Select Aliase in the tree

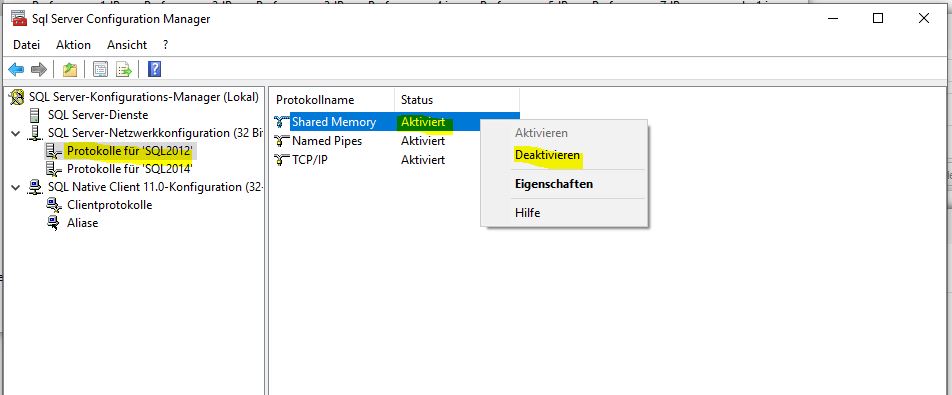coord(82,223)
